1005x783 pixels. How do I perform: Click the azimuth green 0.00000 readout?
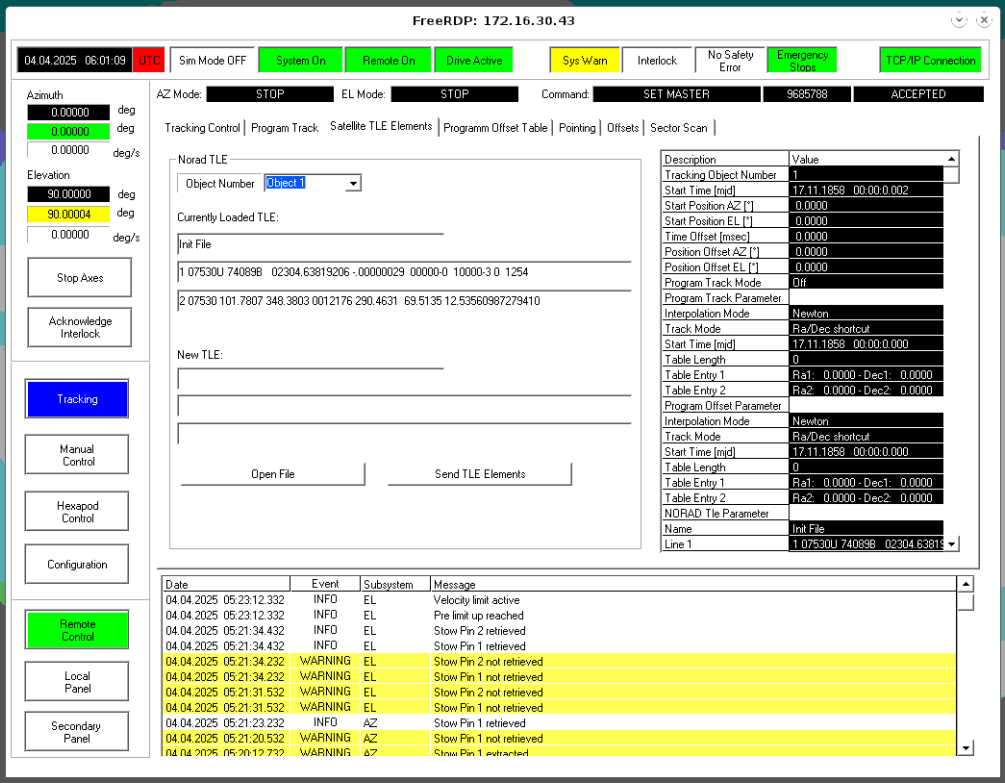click(x=69, y=131)
